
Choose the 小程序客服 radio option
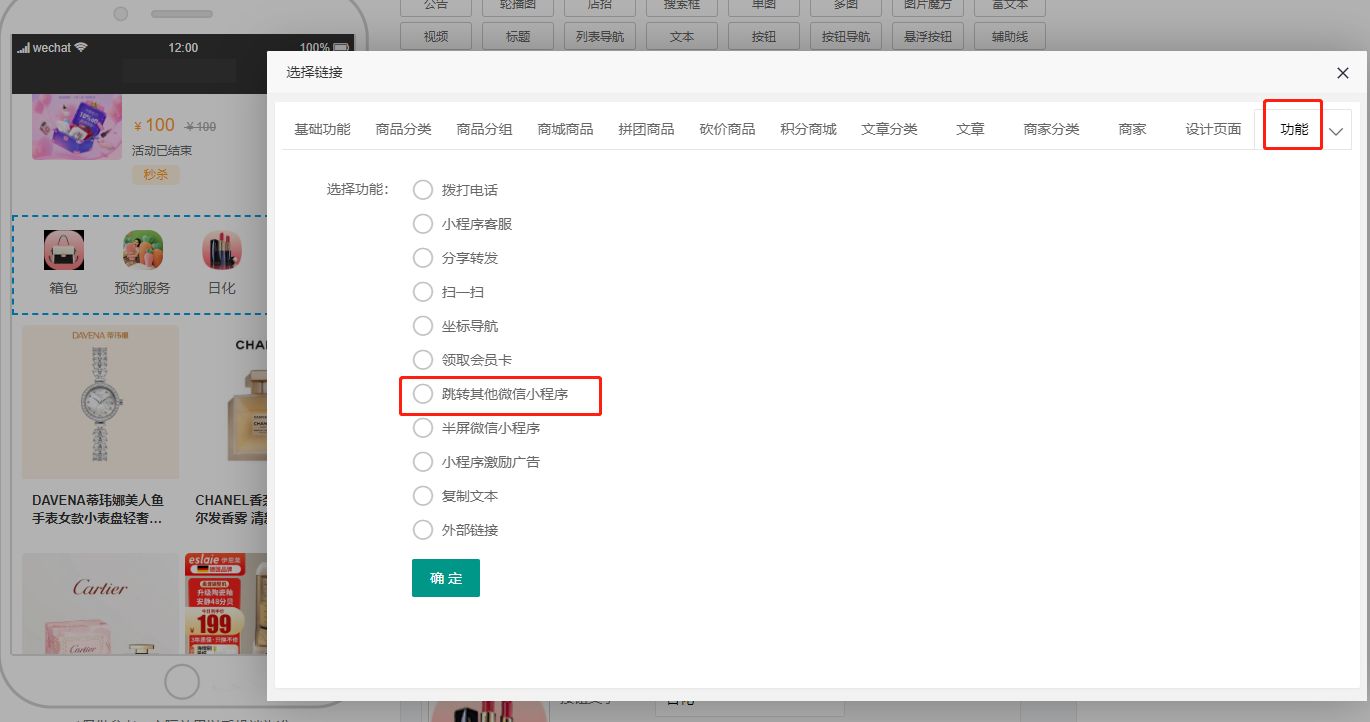[423, 224]
